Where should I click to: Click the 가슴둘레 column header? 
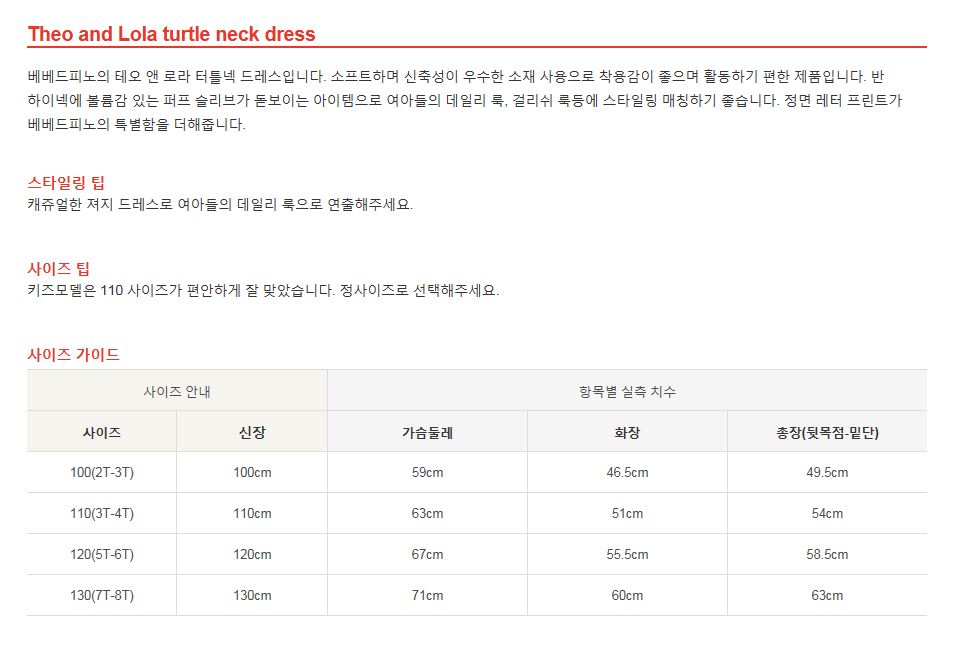click(427, 432)
